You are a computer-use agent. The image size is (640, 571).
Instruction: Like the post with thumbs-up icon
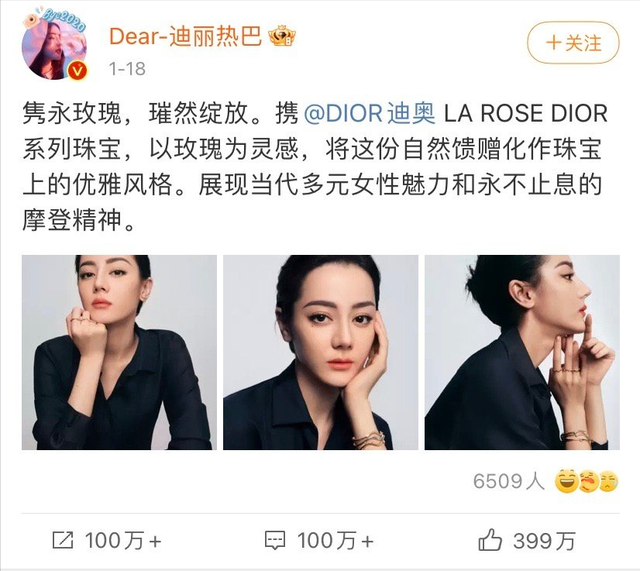[x=490, y=540]
